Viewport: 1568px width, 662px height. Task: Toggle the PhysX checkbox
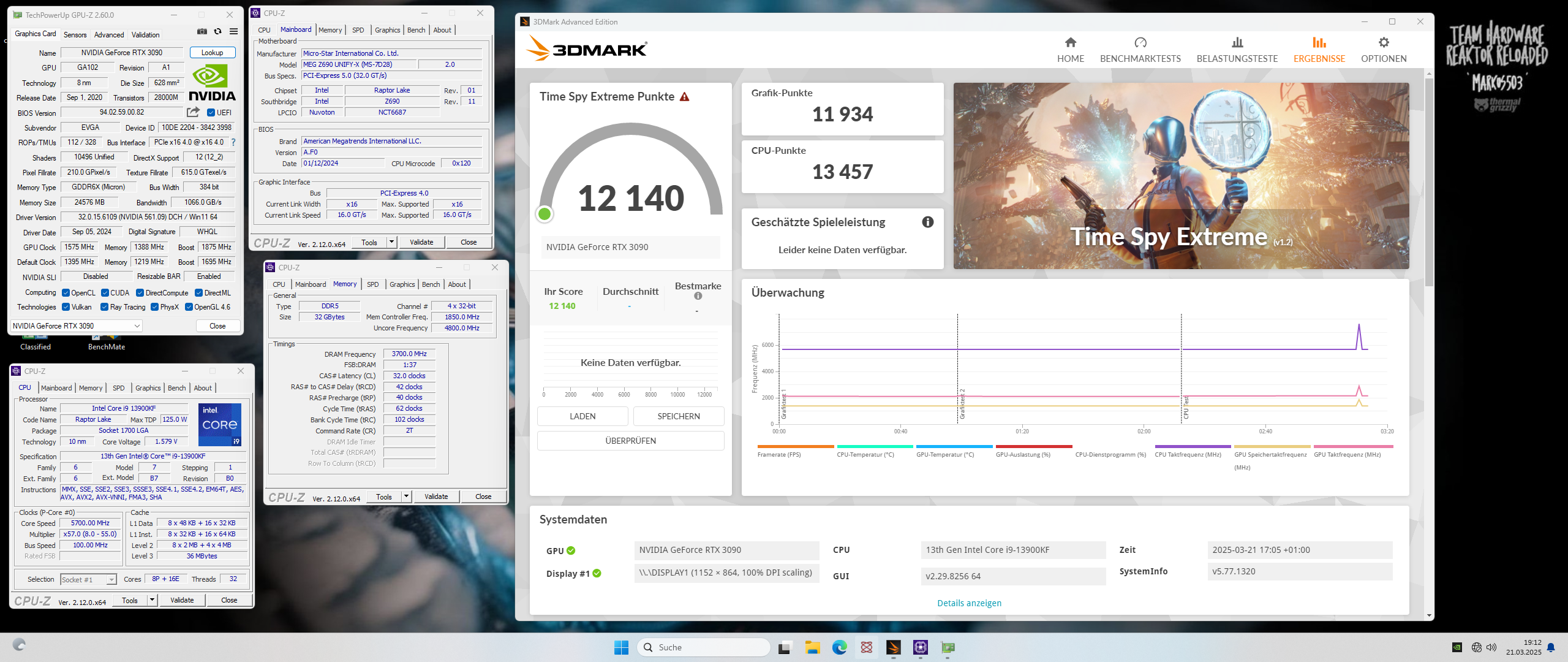154,307
